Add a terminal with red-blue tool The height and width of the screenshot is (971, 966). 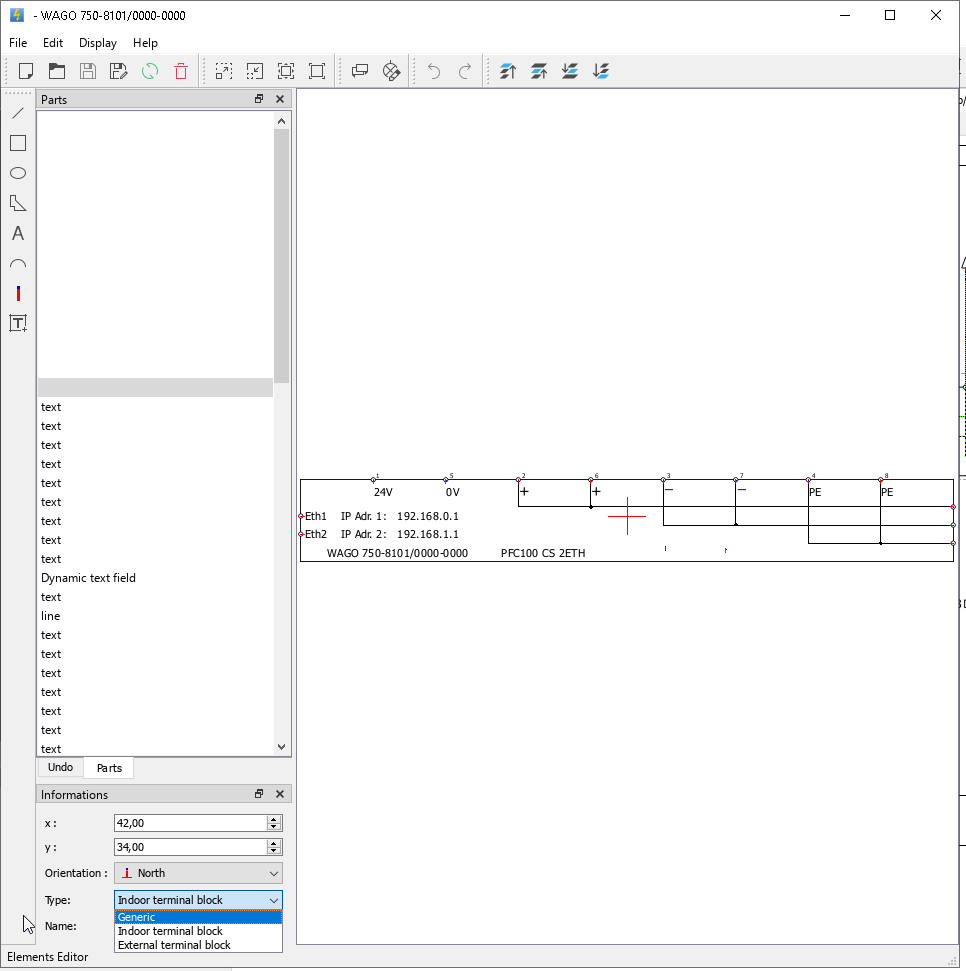(x=18, y=294)
